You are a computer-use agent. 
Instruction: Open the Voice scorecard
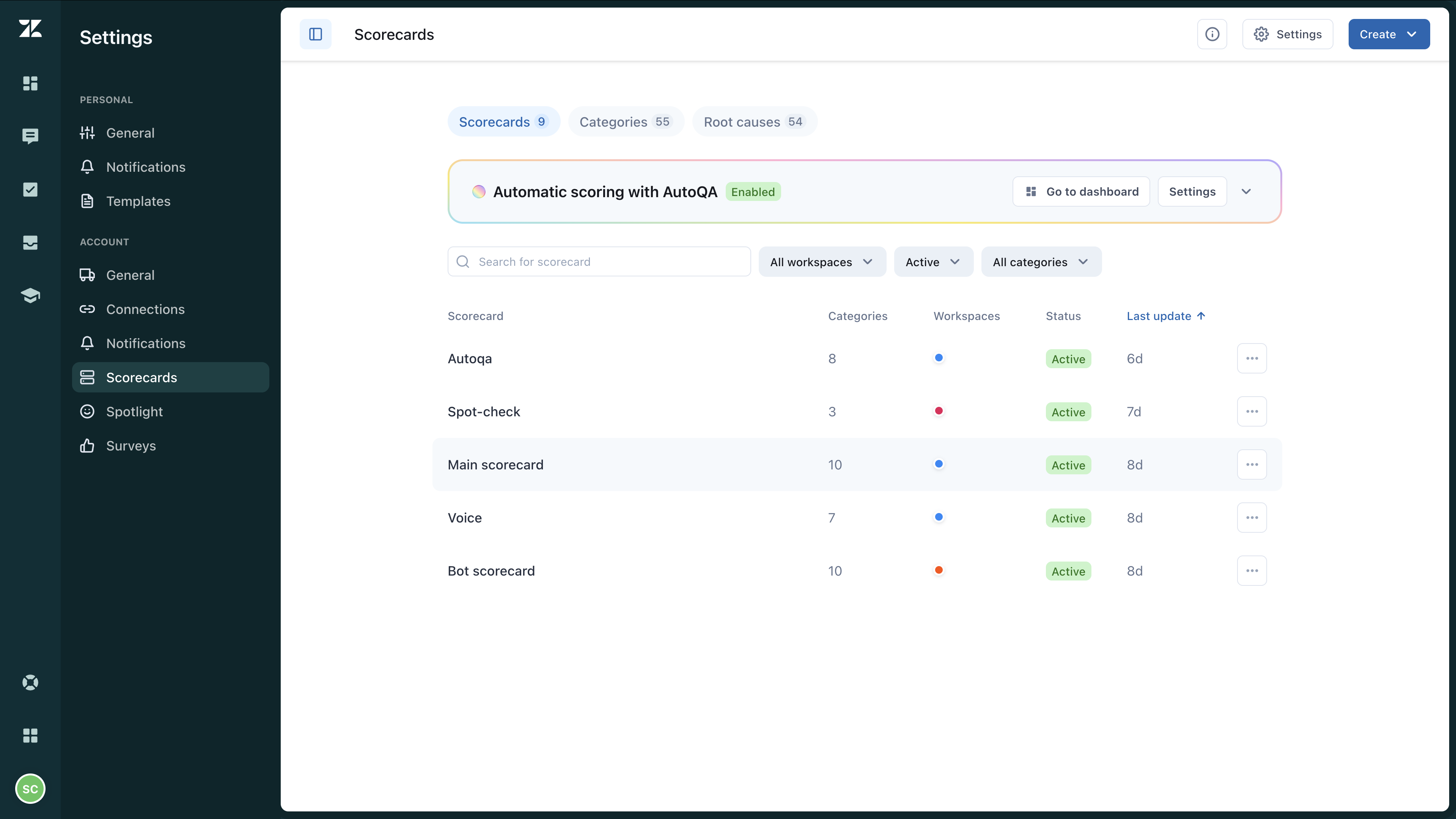click(x=465, y=518)
